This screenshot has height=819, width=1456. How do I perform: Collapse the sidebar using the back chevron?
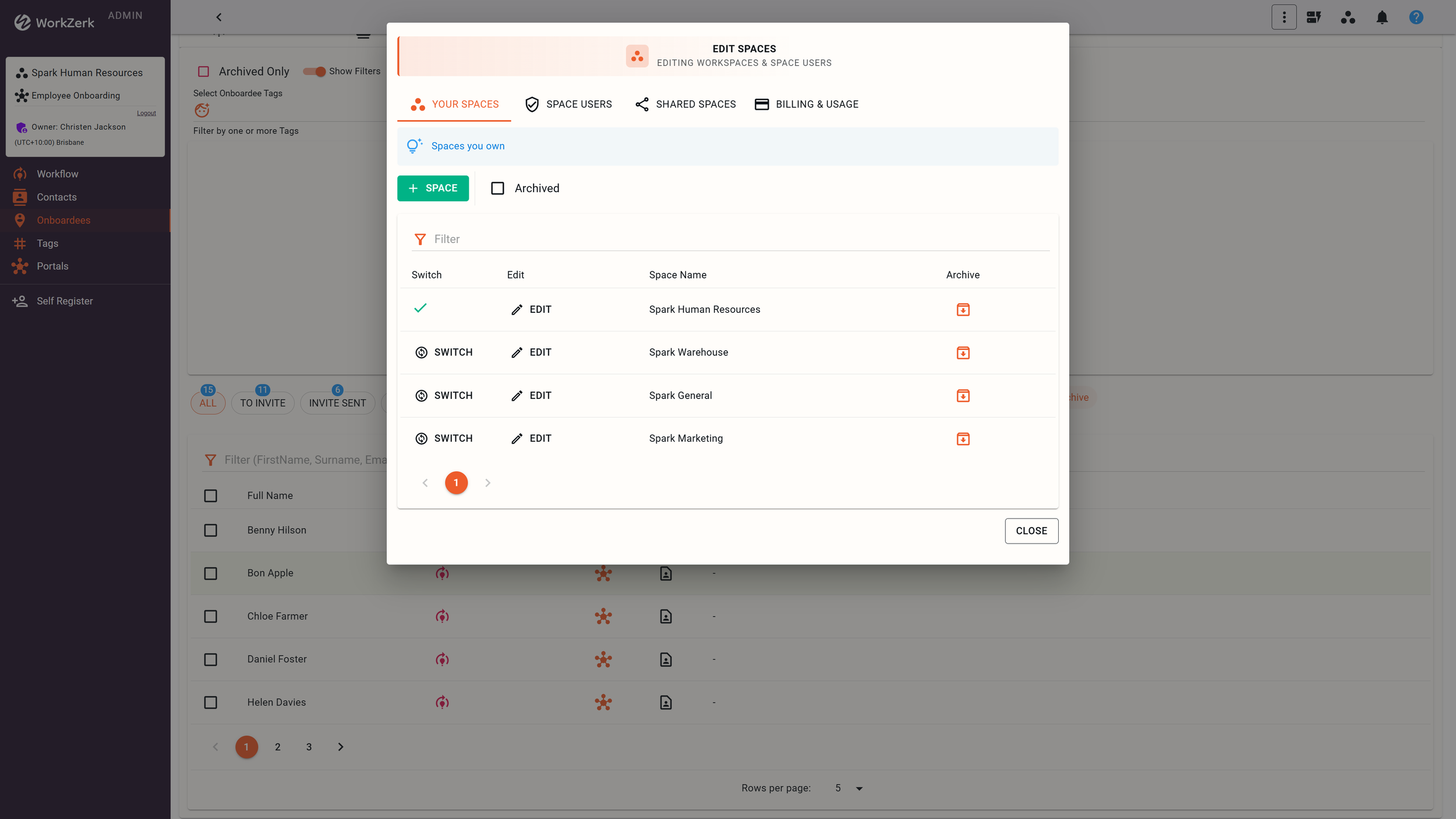click(219, 17)
